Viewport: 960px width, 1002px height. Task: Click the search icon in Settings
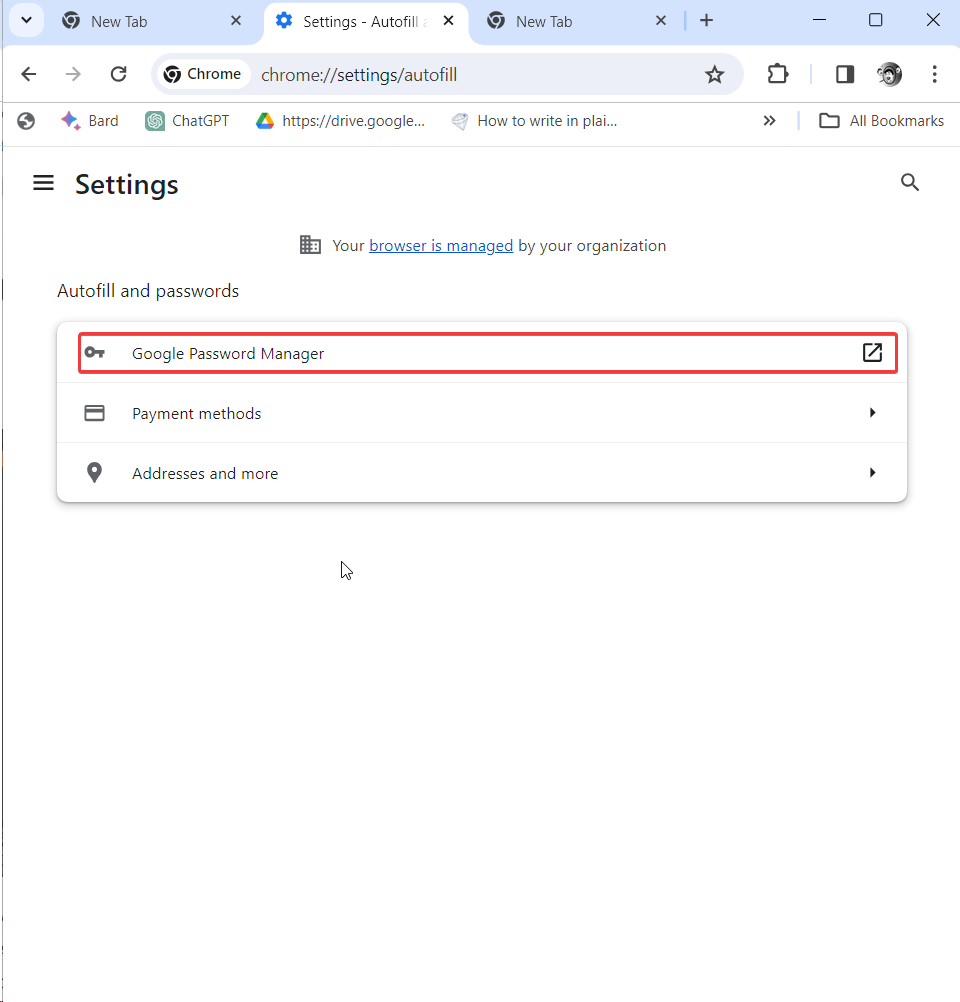click(x=910, y=182)
